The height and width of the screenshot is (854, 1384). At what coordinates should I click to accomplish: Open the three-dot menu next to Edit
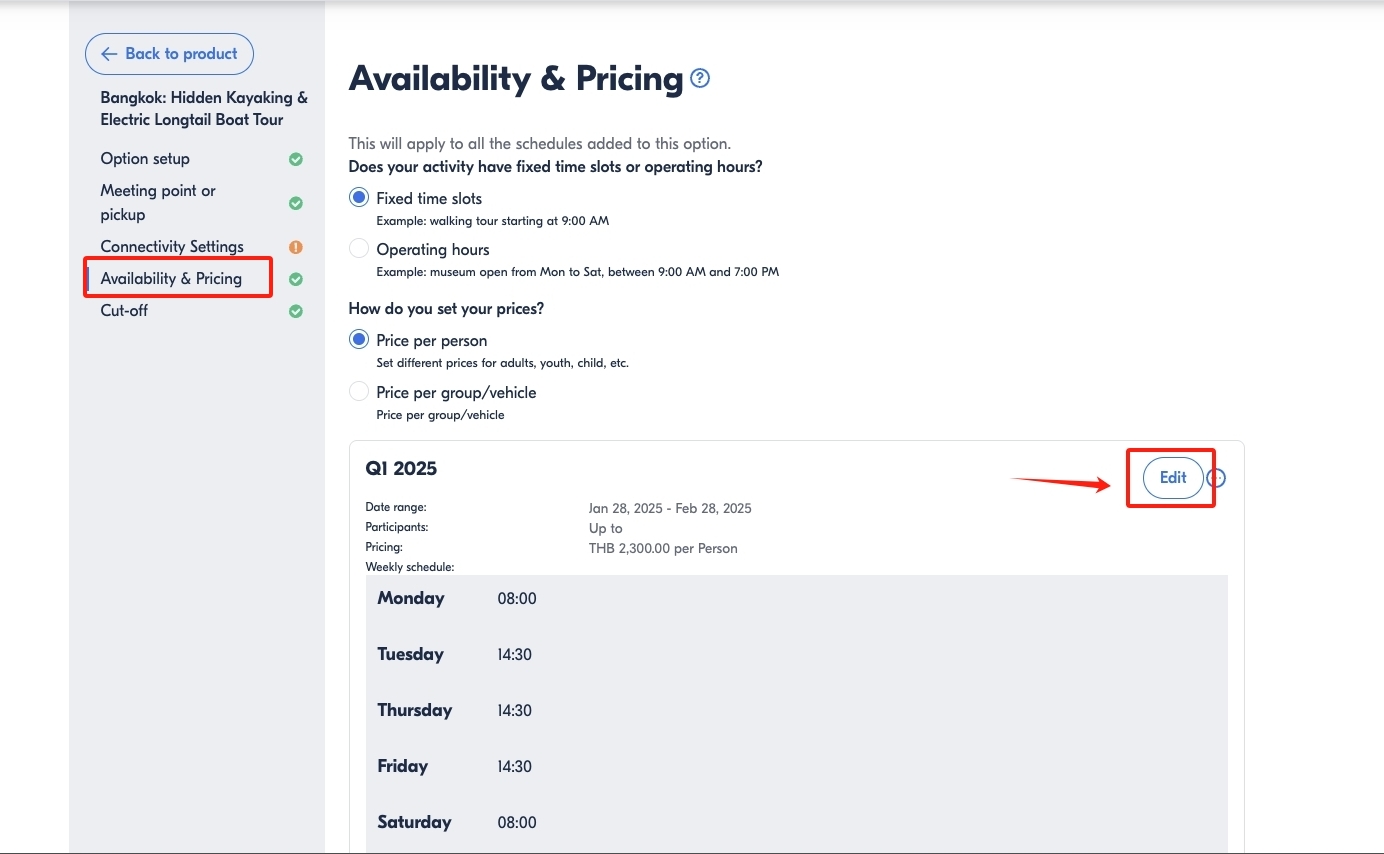1216,478
